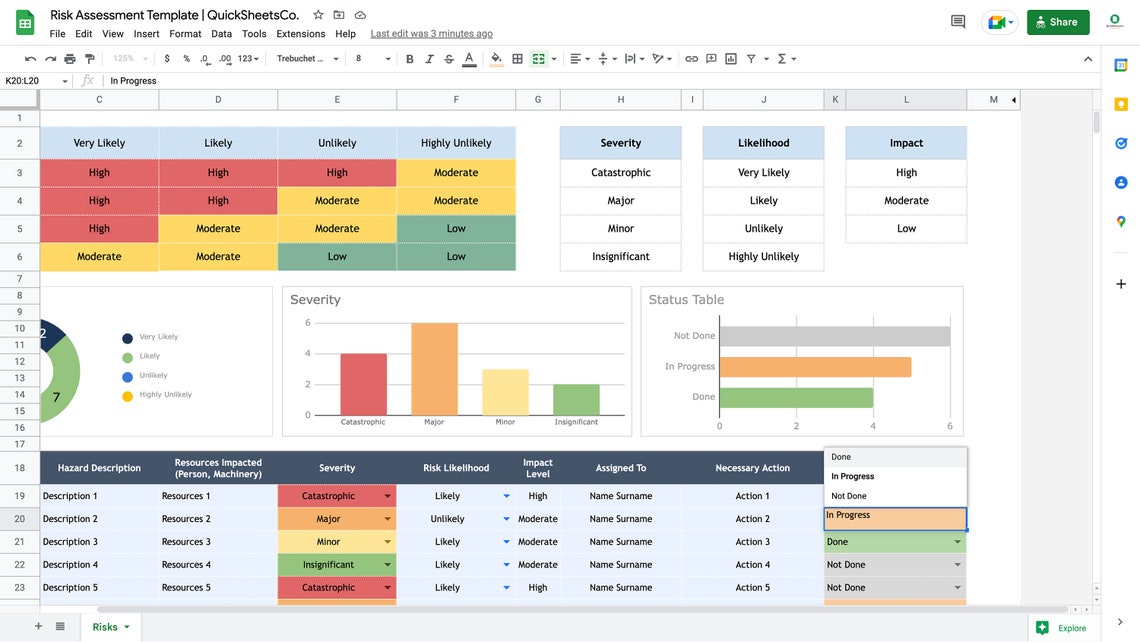Image resolution: width=1140 pixels, height=642 pixels.
Task: Toggle strikethrough formatting
Action: 449,59
